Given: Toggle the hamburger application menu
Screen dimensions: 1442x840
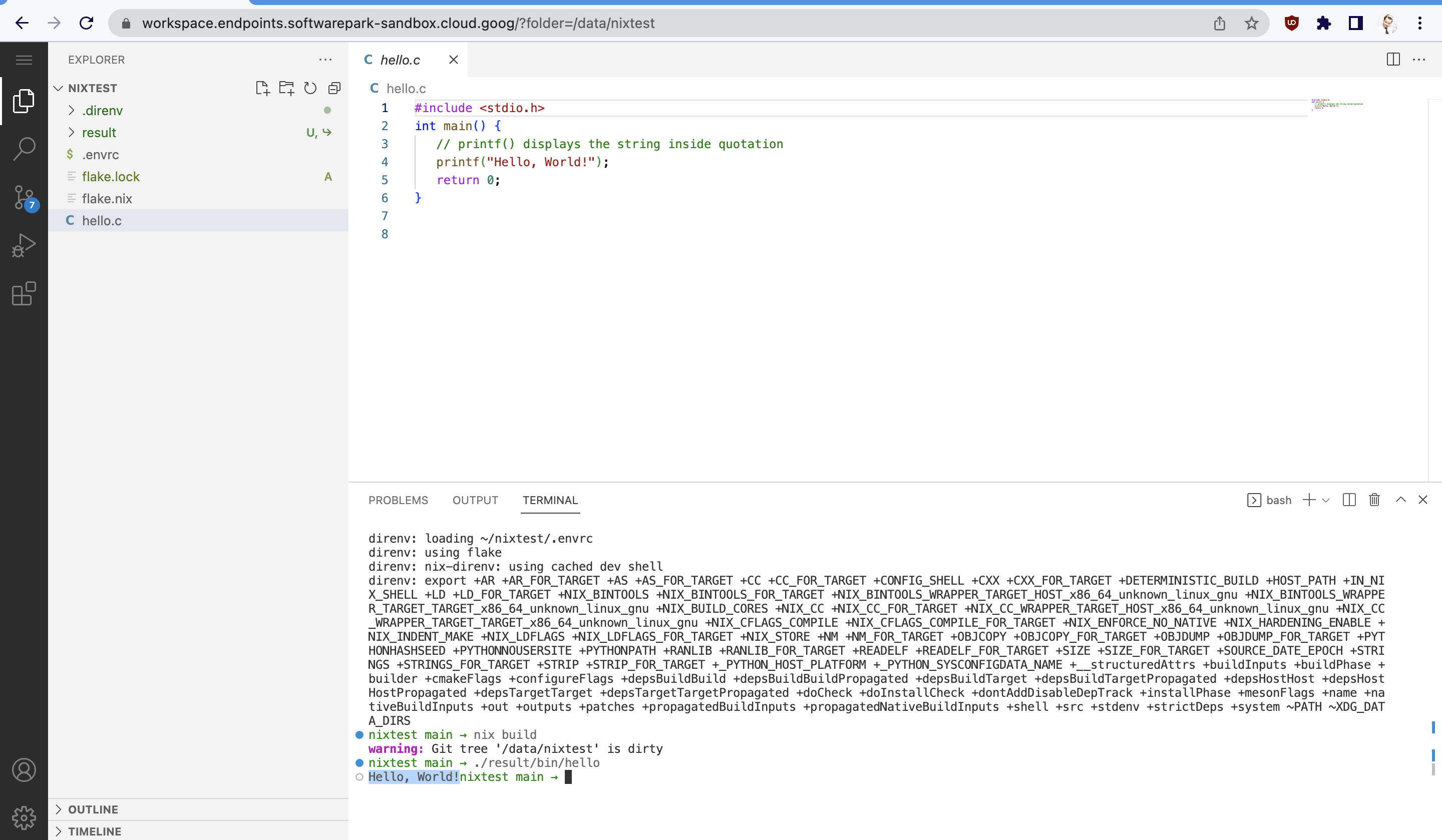Looking at the screenshot, I should [x=24, y=60].
